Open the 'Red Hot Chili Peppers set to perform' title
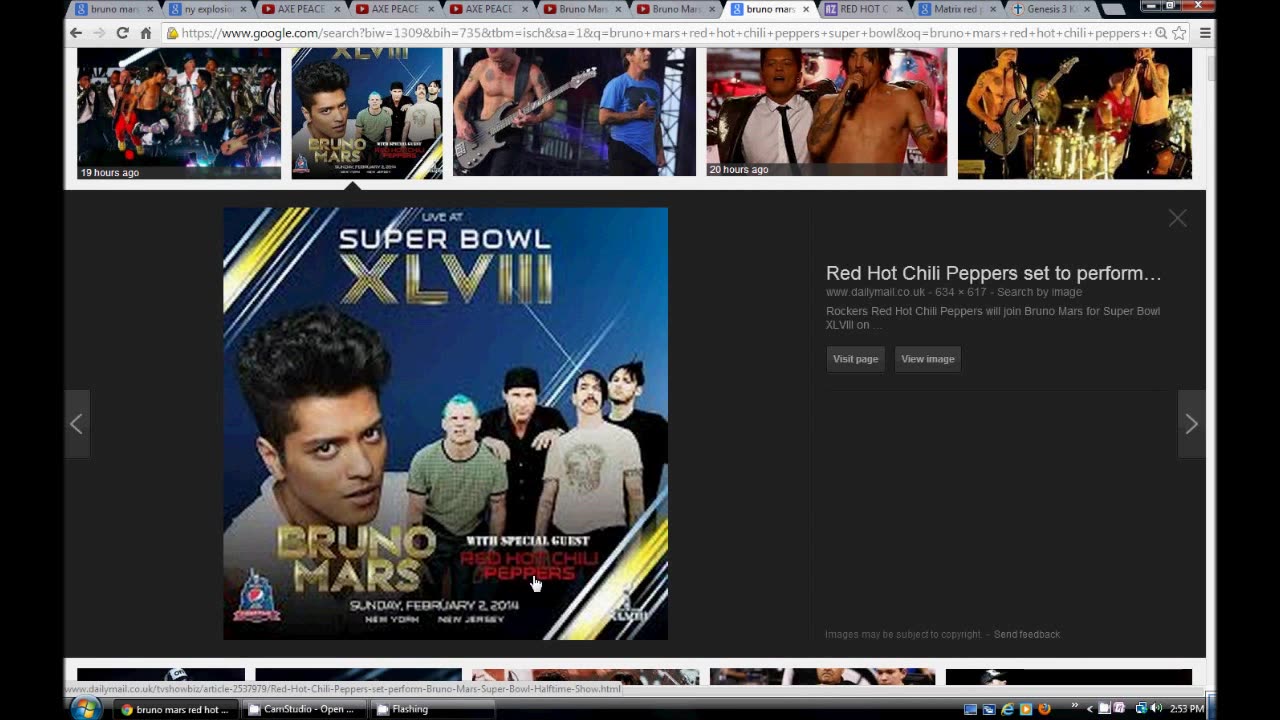This screenshot has width=1280, height=720. tap(993, 273)
